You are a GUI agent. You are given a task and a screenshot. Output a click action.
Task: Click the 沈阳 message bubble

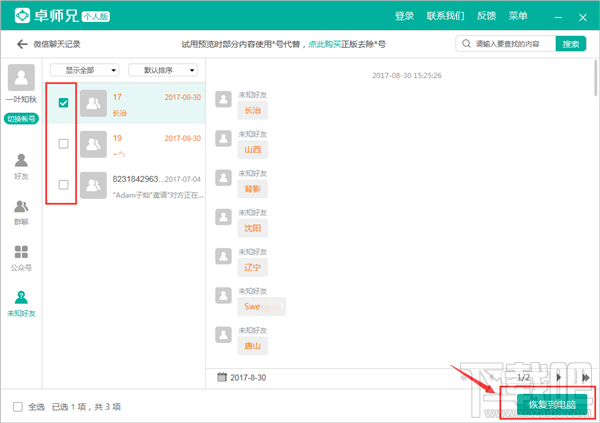pyautogui.click(x=253, y=228)
